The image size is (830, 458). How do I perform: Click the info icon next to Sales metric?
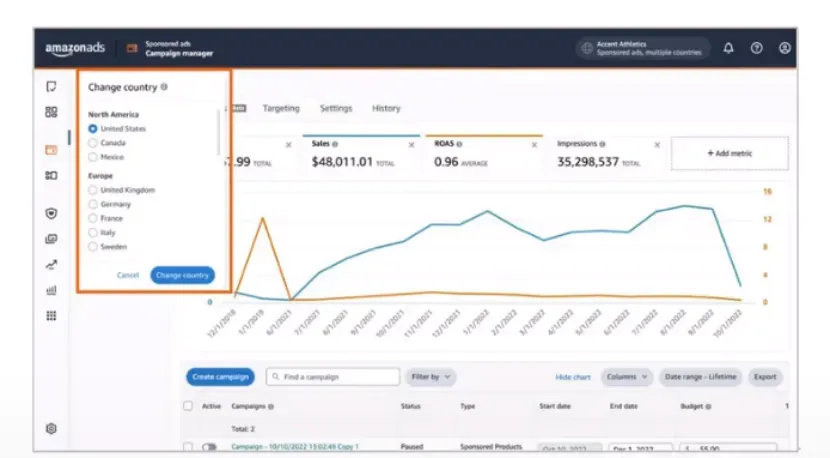pyautogui.click(x=335, y=144)
